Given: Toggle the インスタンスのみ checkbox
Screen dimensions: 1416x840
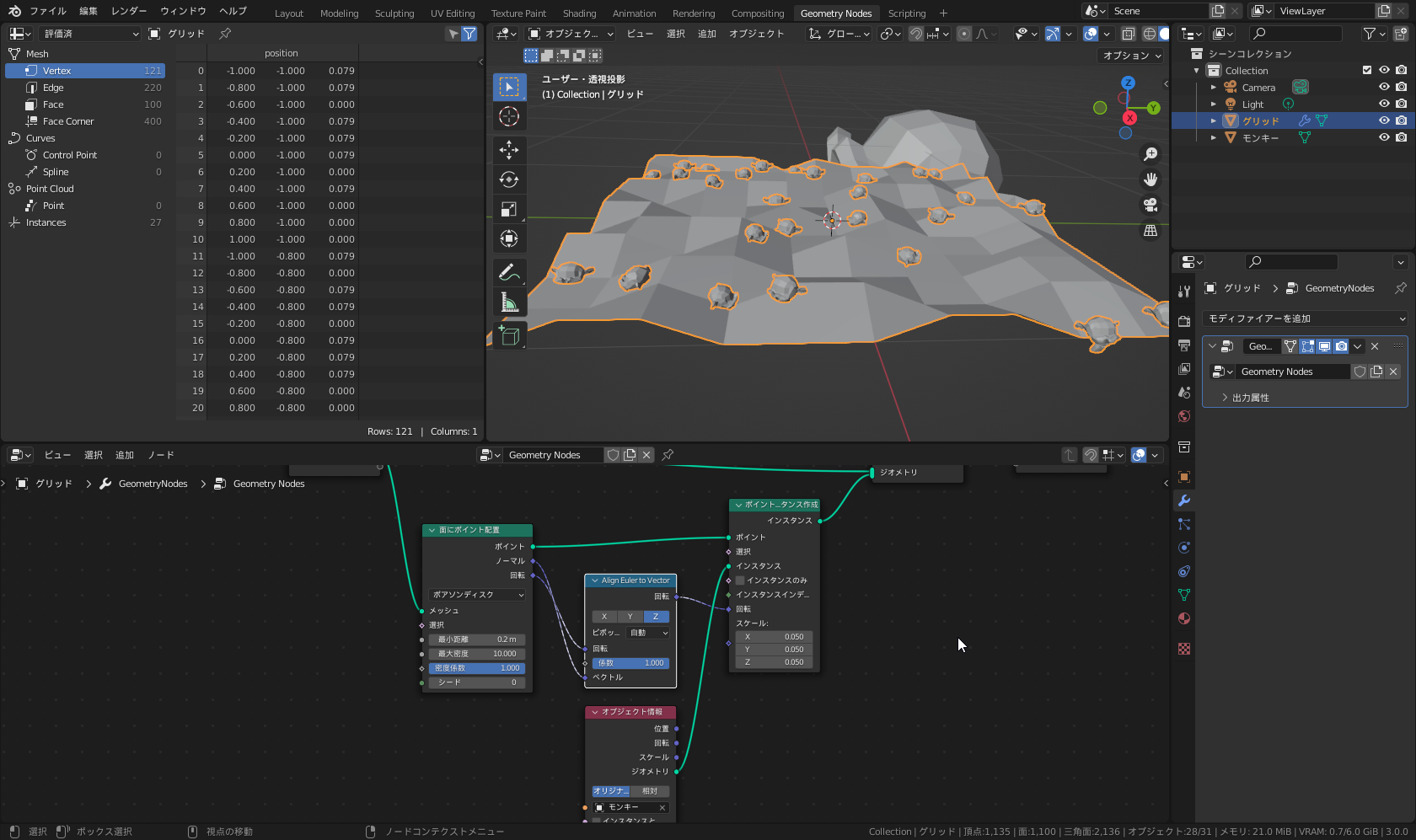Looking at the screenshot, I should (x=740, y=581).
